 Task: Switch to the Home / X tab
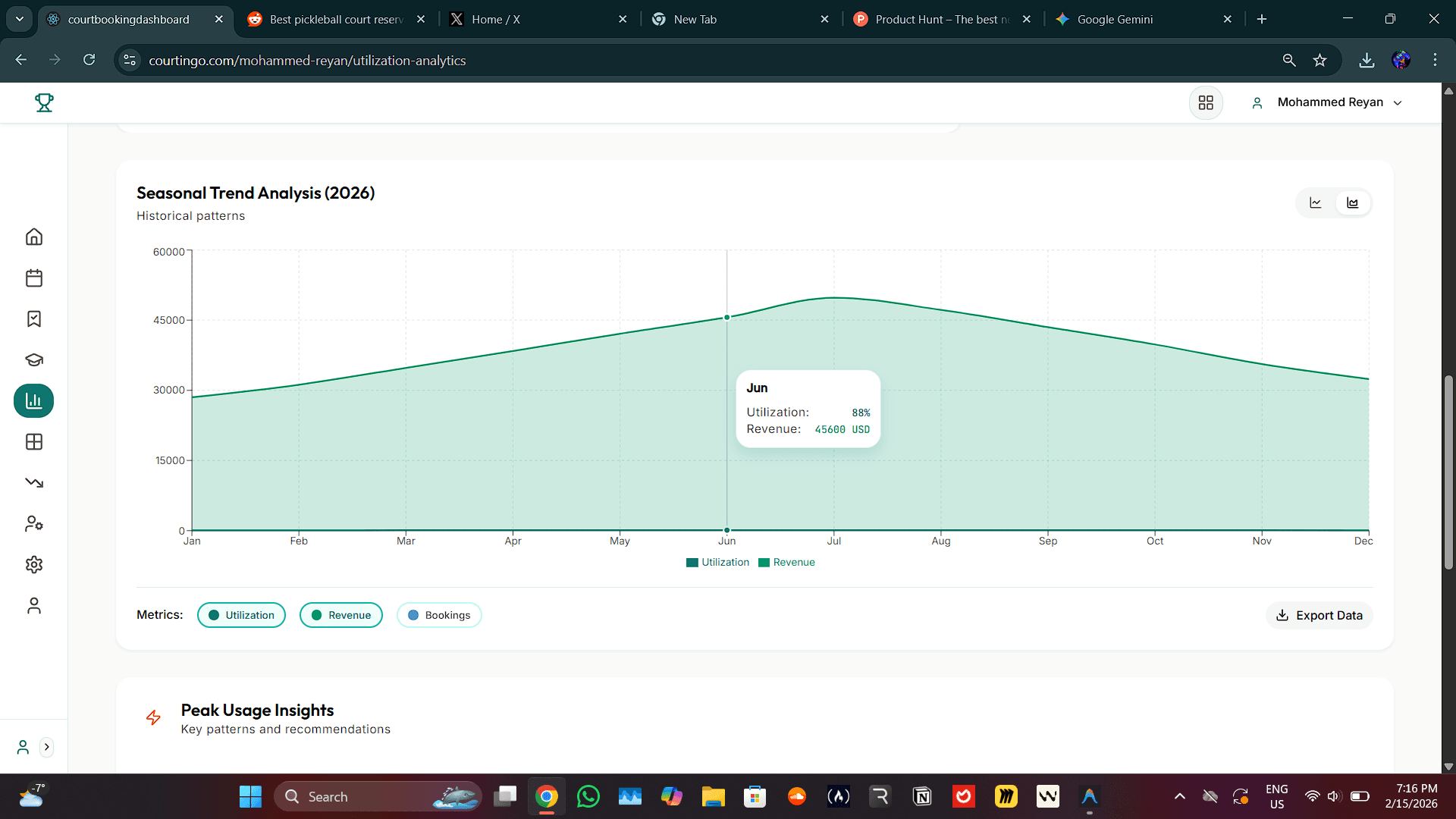click(x=497, y=19)
